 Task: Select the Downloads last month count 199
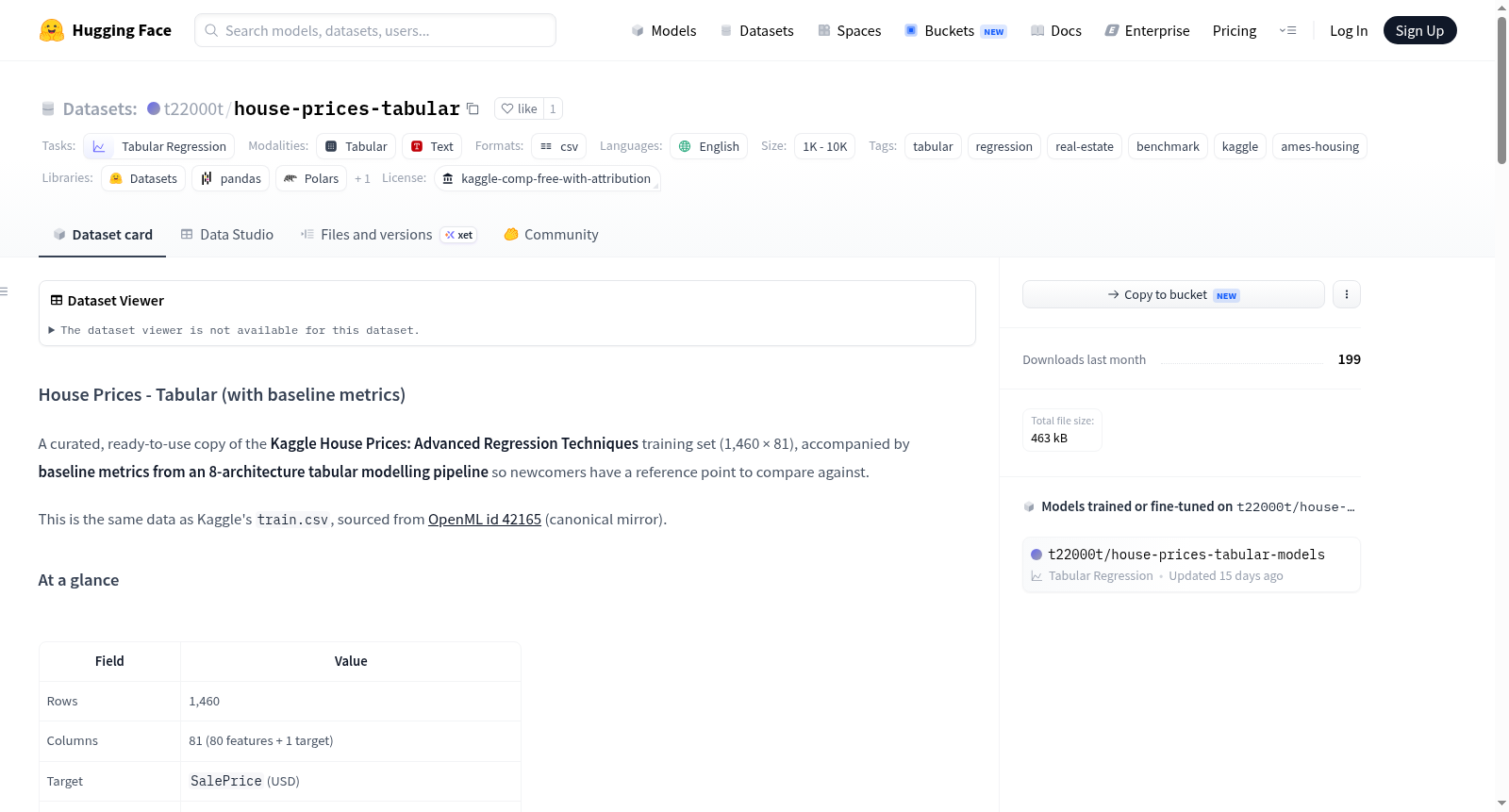click(x=1350, y=359)
